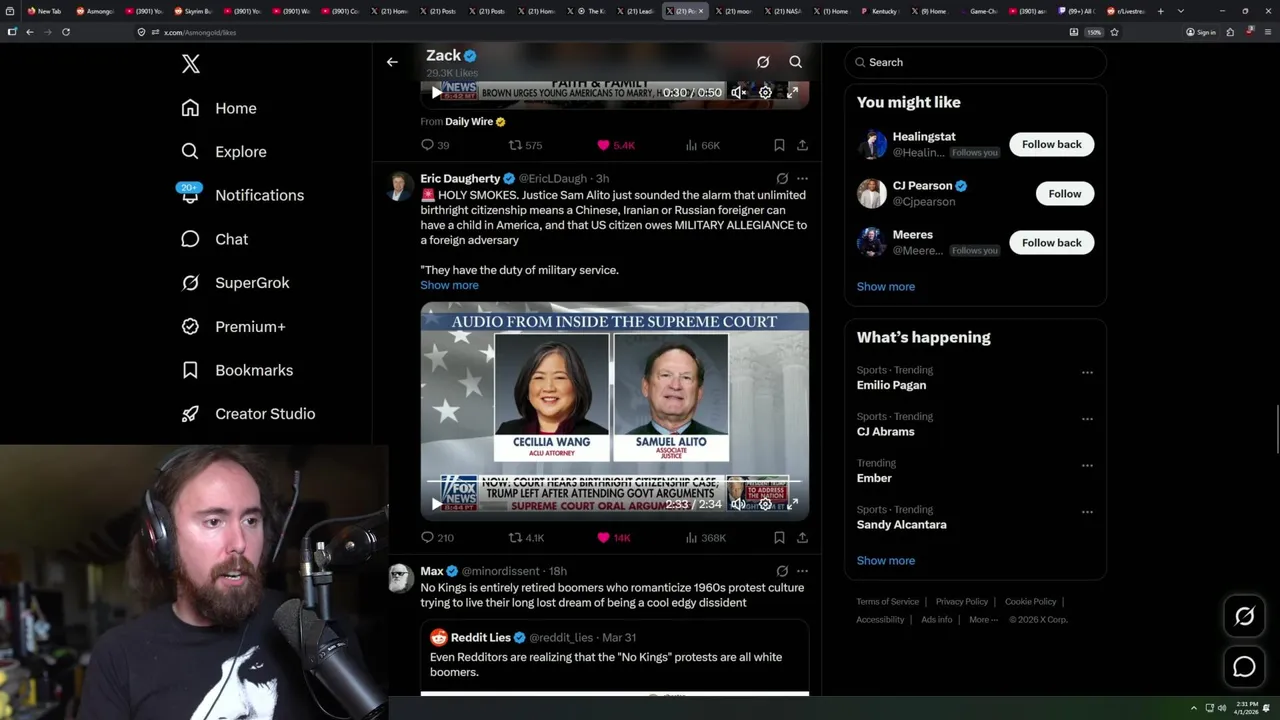
Task: Reload the page in the browser toolbar
Action: (66, 32)
